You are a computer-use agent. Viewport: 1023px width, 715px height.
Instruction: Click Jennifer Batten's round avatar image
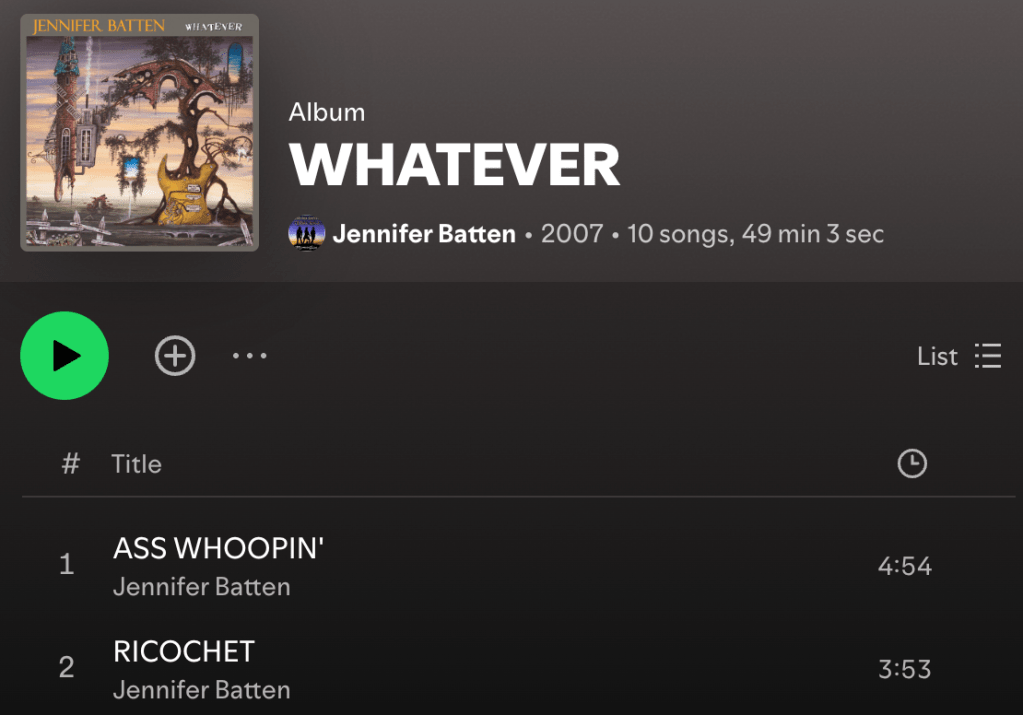tap(307, 234)
